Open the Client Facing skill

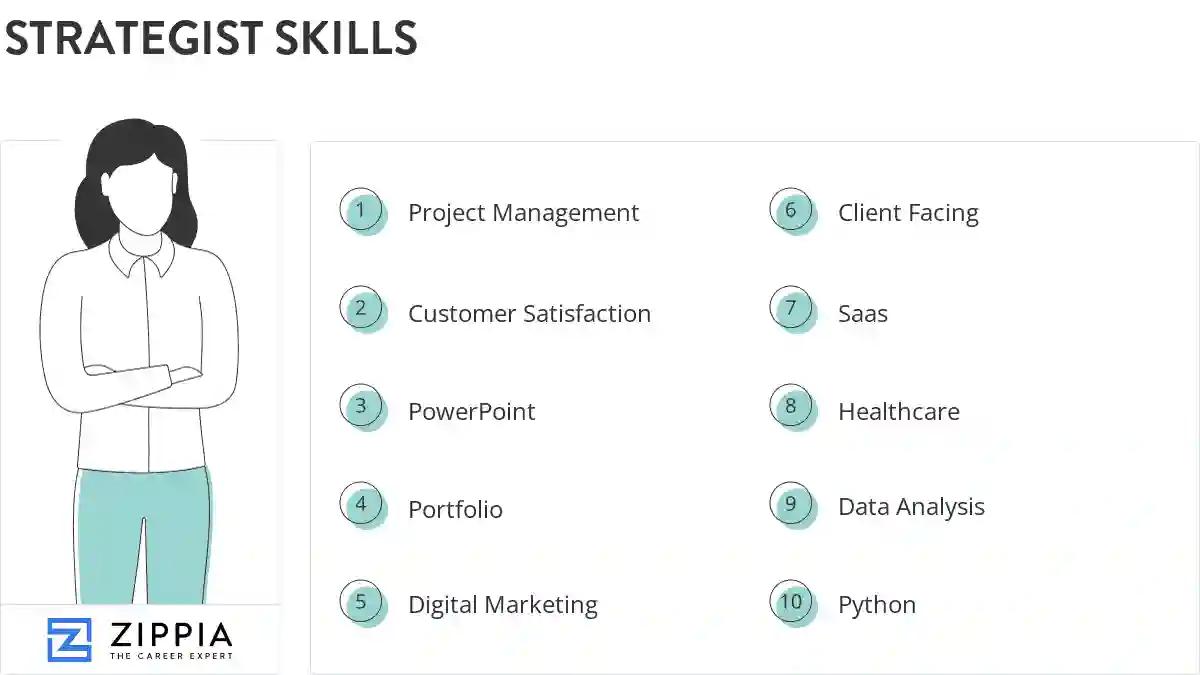pos(908,213)
